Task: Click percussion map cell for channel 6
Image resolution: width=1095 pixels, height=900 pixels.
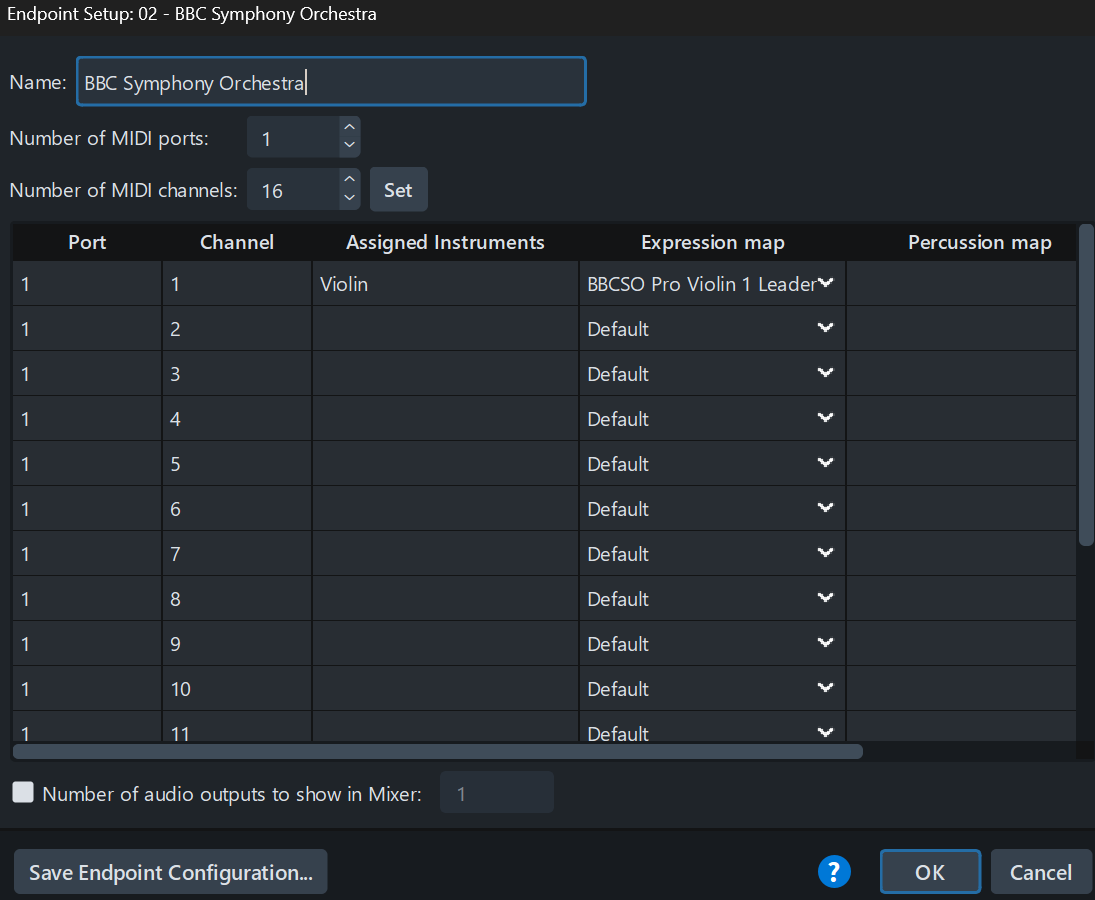Action: click(962, 508)
